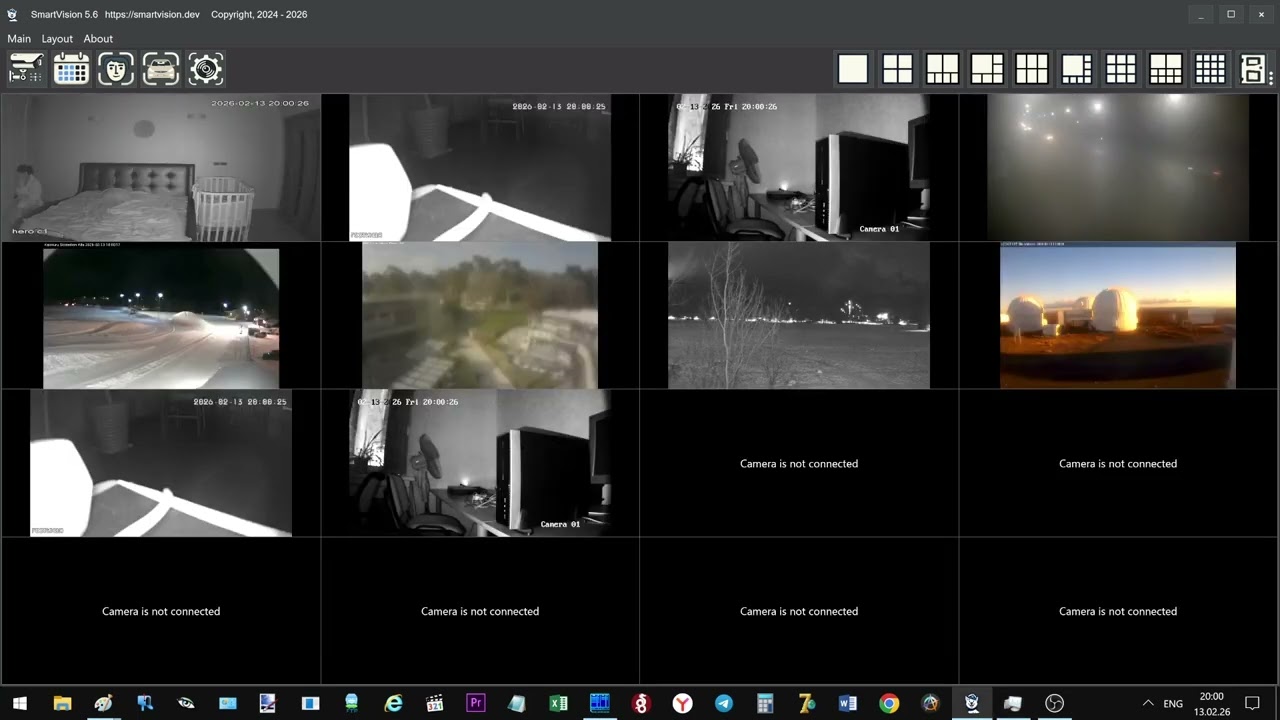Open the taskbar clock and date
This screenshot has width=1280, height=720.
click(x=1211, y=703)
